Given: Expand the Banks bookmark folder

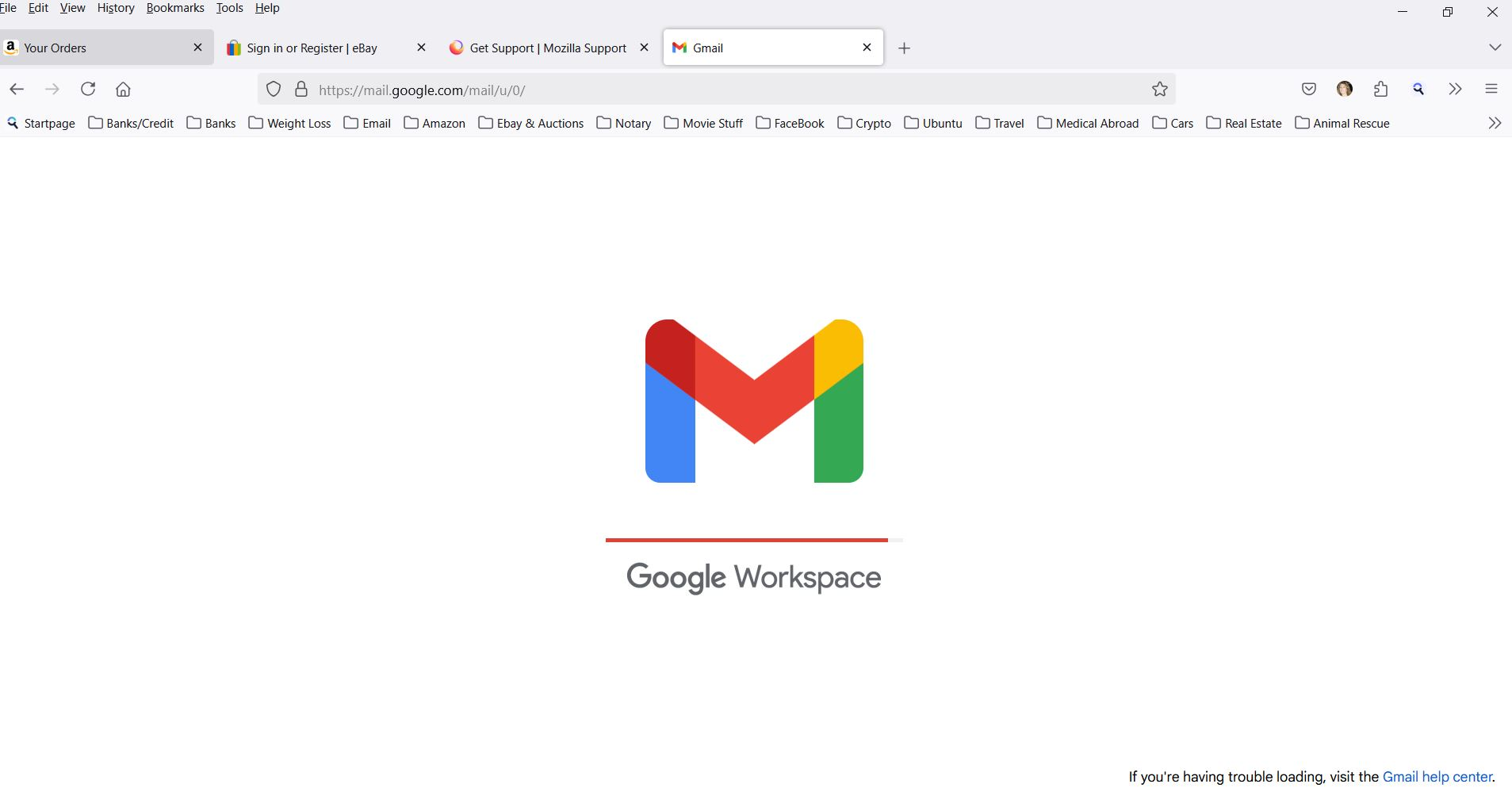Looking at the screenshot, I should [211, 123].
